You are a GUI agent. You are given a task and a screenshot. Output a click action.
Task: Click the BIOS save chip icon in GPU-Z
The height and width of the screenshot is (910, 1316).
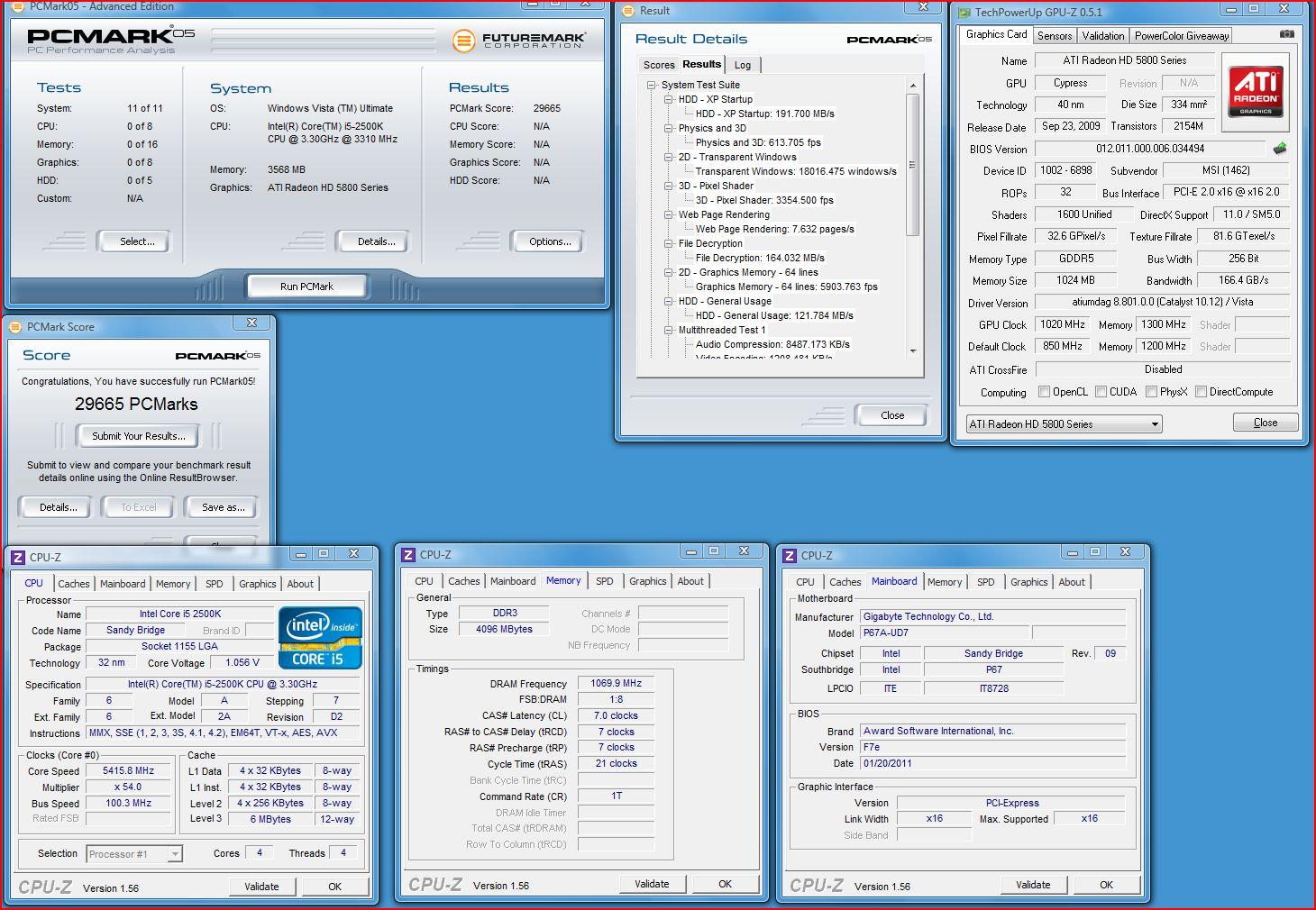1279,148
